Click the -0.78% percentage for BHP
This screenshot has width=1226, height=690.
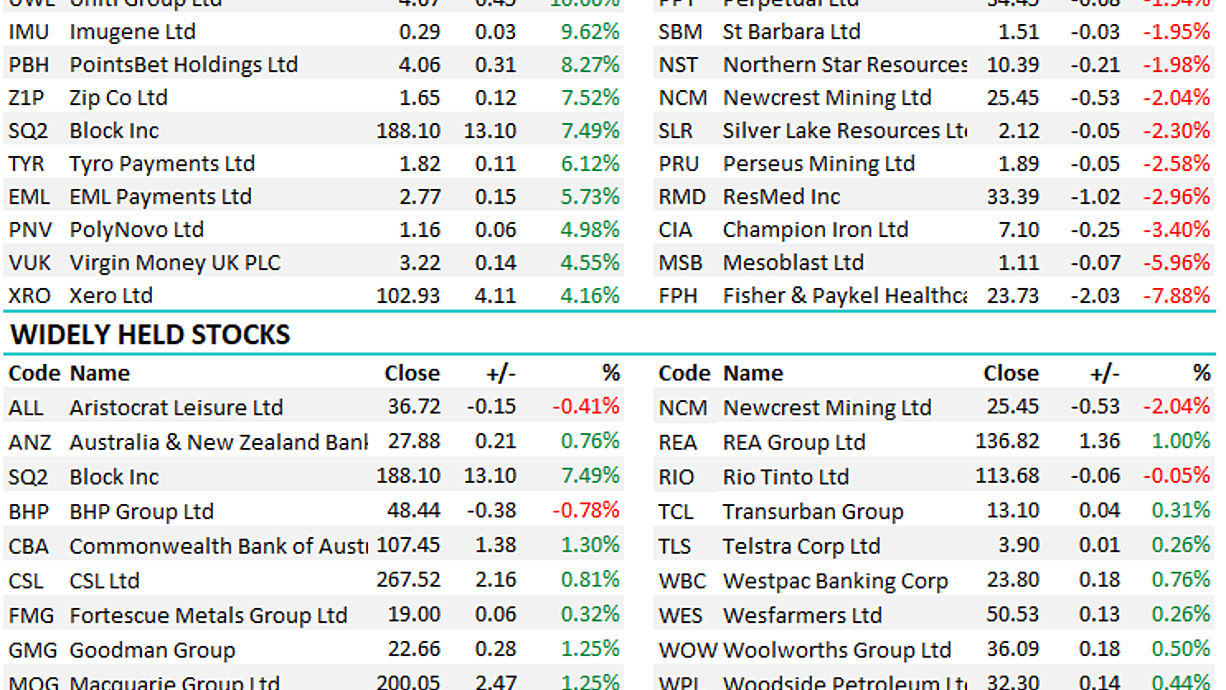586,510
